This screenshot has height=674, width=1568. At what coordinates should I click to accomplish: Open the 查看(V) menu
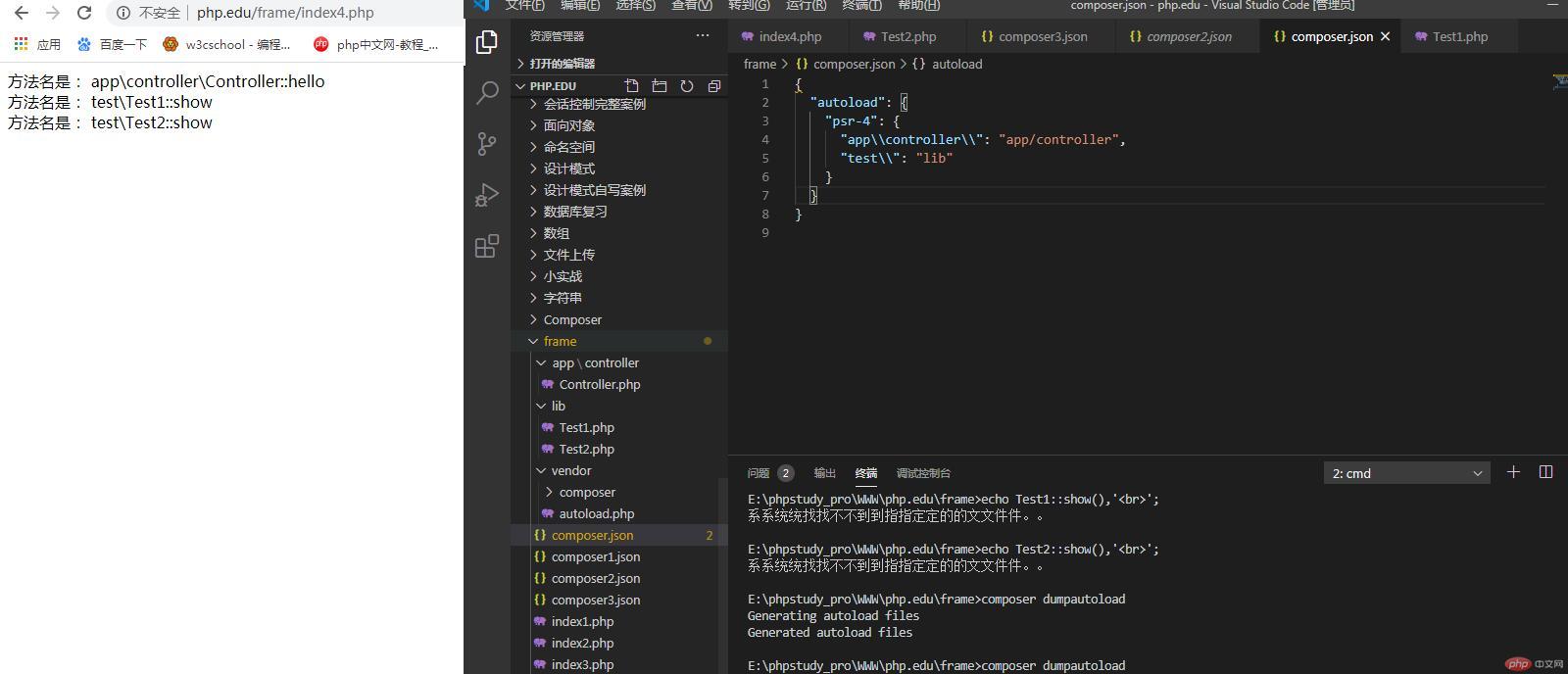click(x=692, y=5)
